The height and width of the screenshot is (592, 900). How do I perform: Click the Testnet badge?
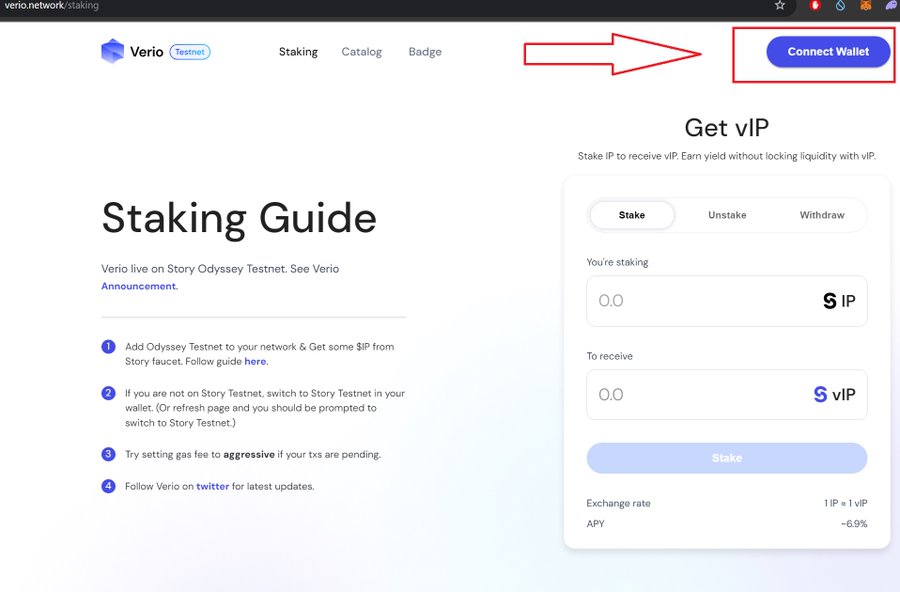pyautogui.click(x=190, y=52)
